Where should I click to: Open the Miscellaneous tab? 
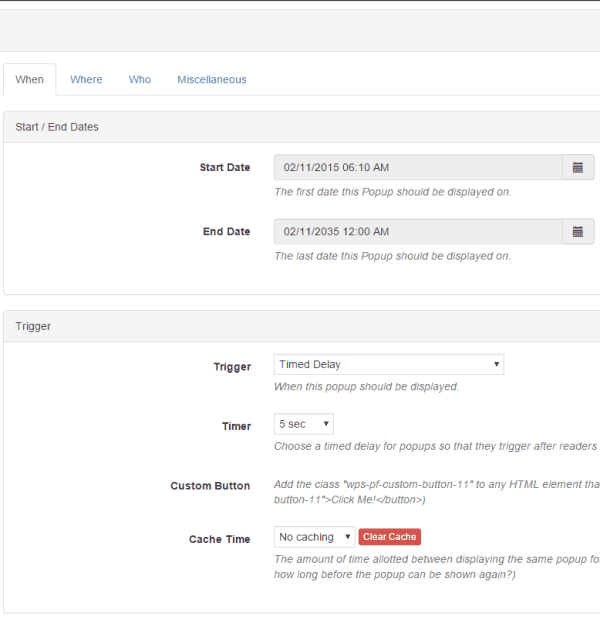[212, 80]
